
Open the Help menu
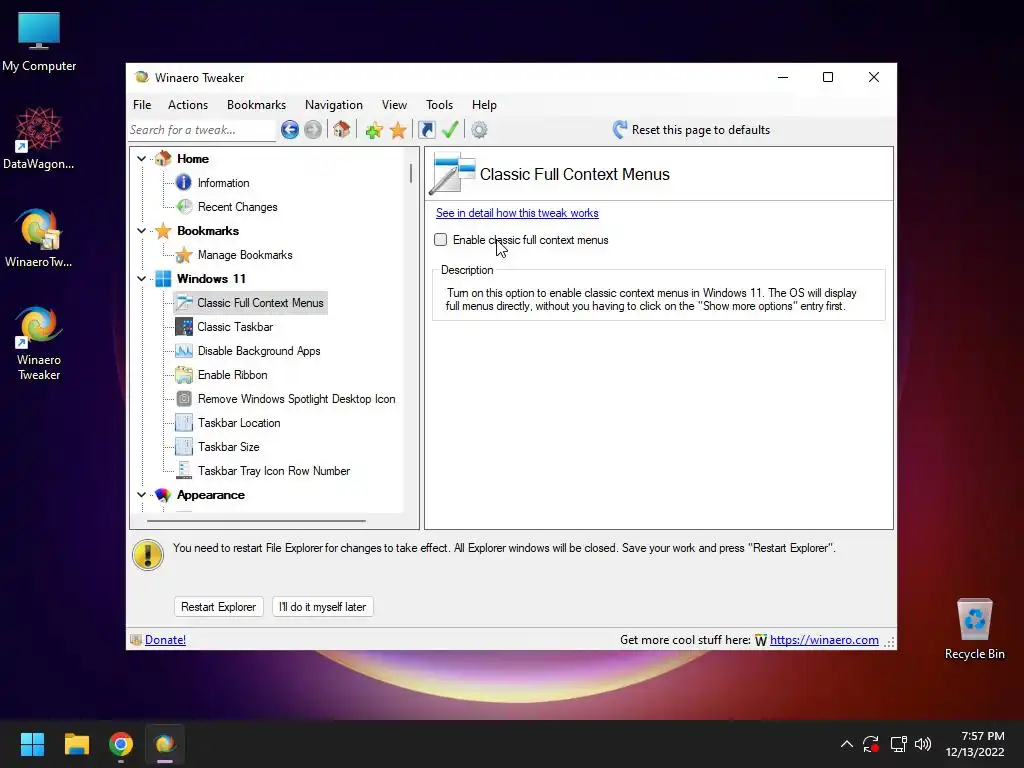[484, 104]
